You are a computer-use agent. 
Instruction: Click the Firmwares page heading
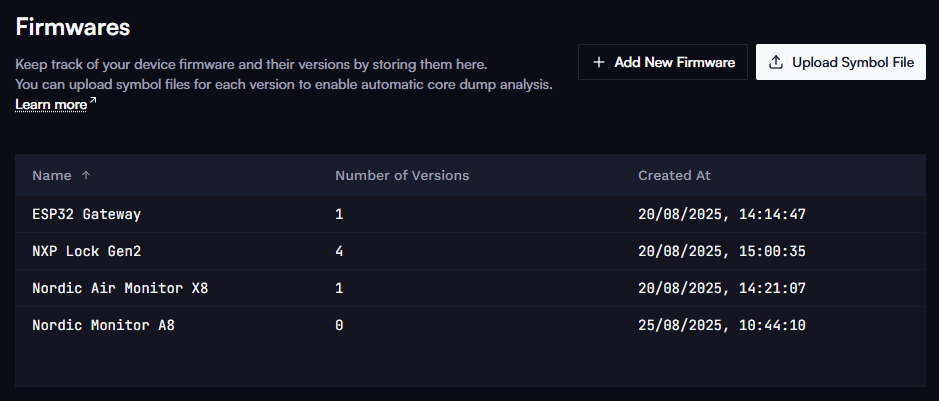pyautogui.click(x=72, y=27)
